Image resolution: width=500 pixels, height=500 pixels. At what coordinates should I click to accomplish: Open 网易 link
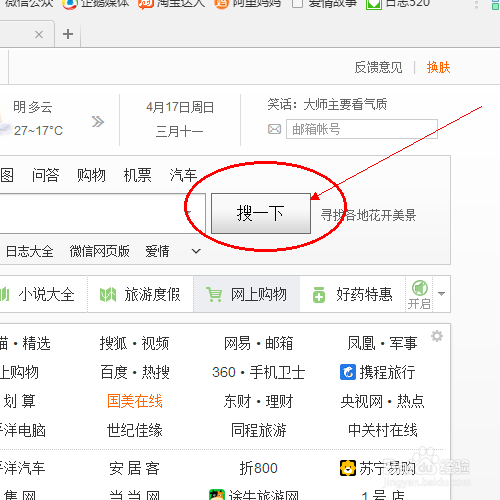pyautogui.click(x=237, y=343)
